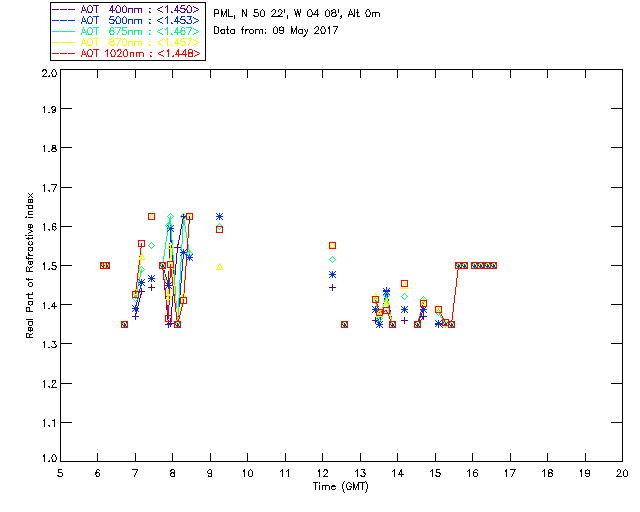Screen dimensions: 640x512
Task: Click the 15 x-axis tick label
Action: coord(435,473)
